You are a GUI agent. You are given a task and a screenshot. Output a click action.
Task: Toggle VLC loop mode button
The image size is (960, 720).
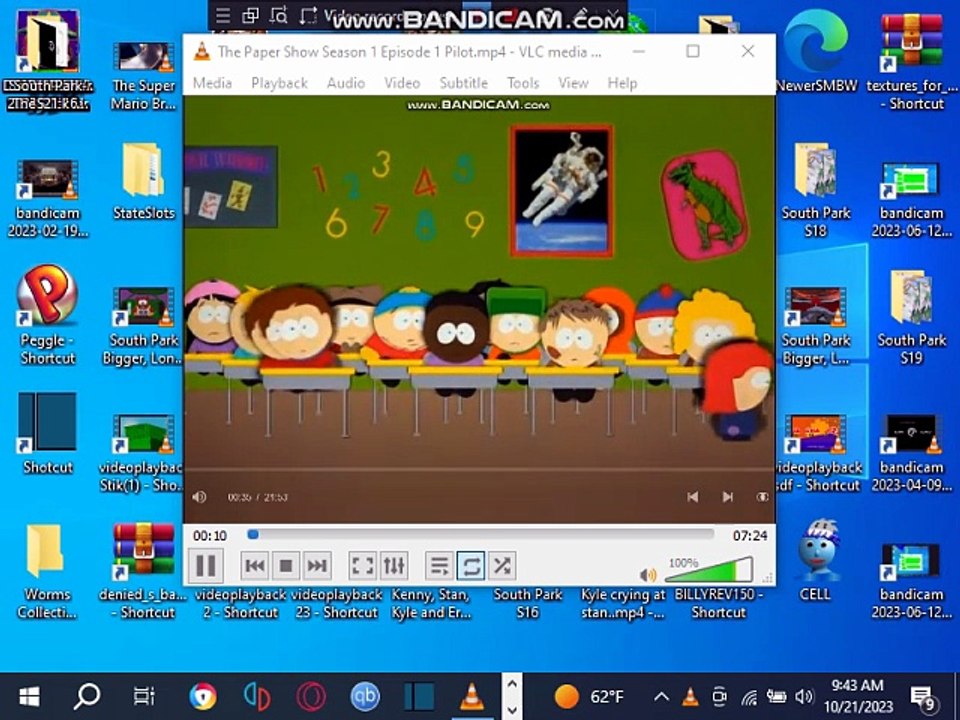(471, 565)
